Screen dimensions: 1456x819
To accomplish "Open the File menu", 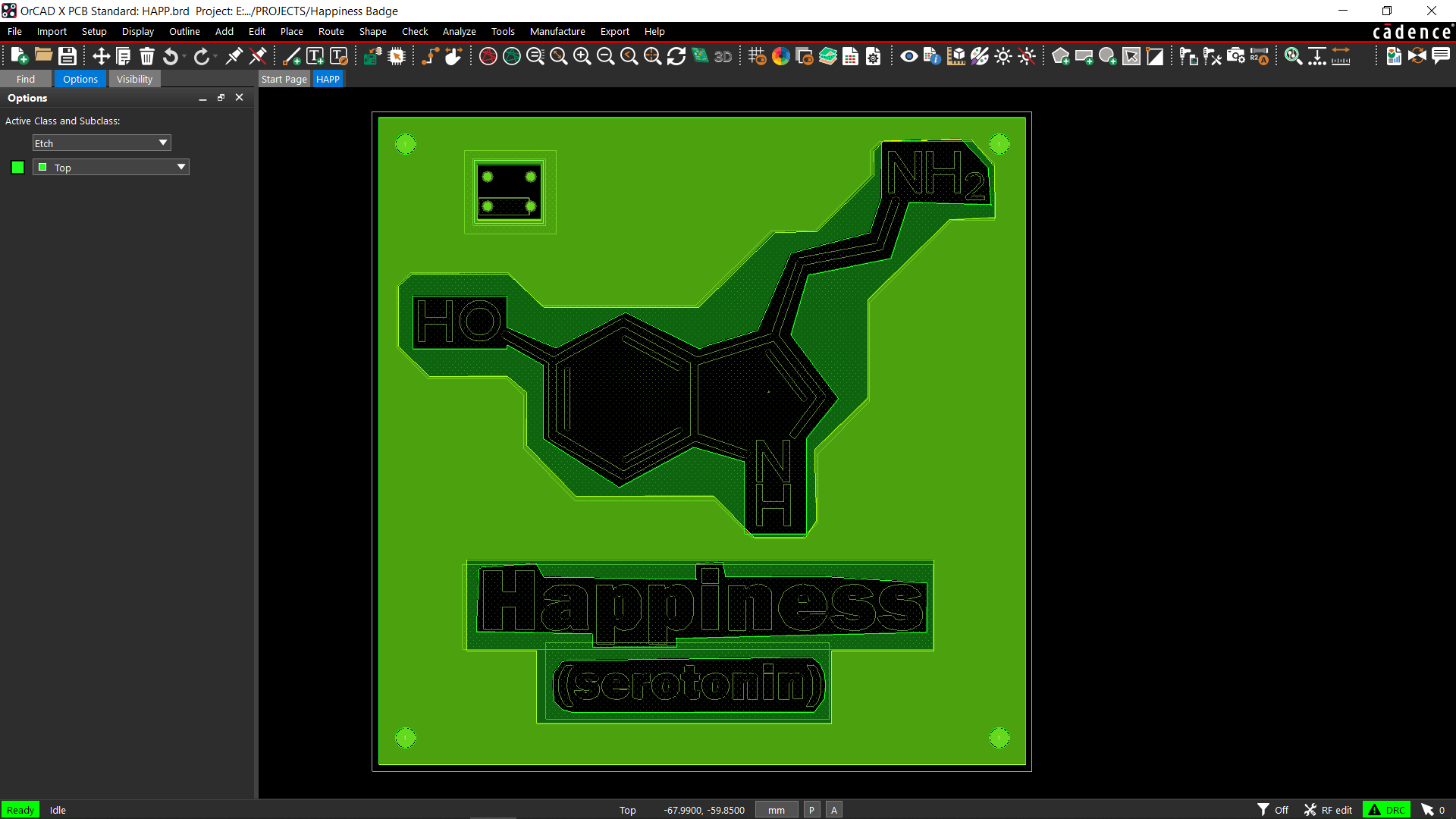I will click(x=14, y=31).
